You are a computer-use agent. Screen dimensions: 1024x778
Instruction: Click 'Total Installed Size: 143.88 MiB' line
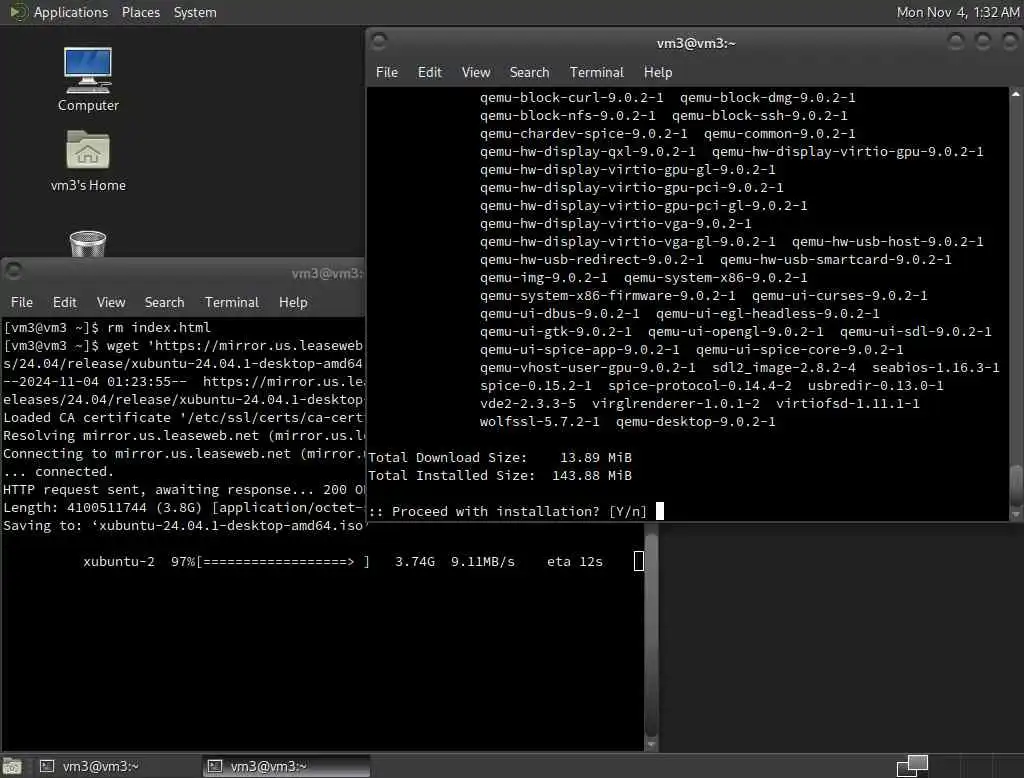click(500, 475)
